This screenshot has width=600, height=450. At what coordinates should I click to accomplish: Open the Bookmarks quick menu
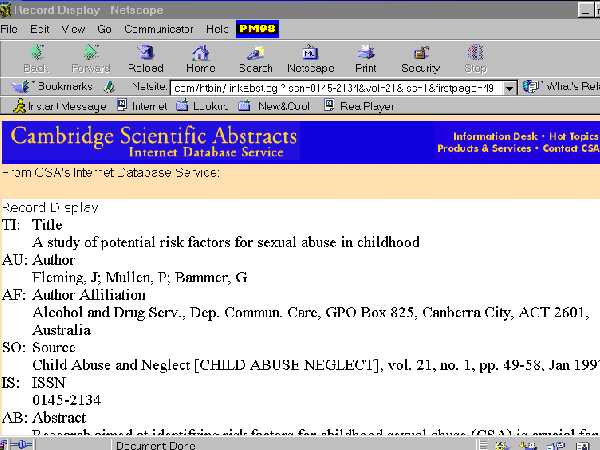point(52,87)
